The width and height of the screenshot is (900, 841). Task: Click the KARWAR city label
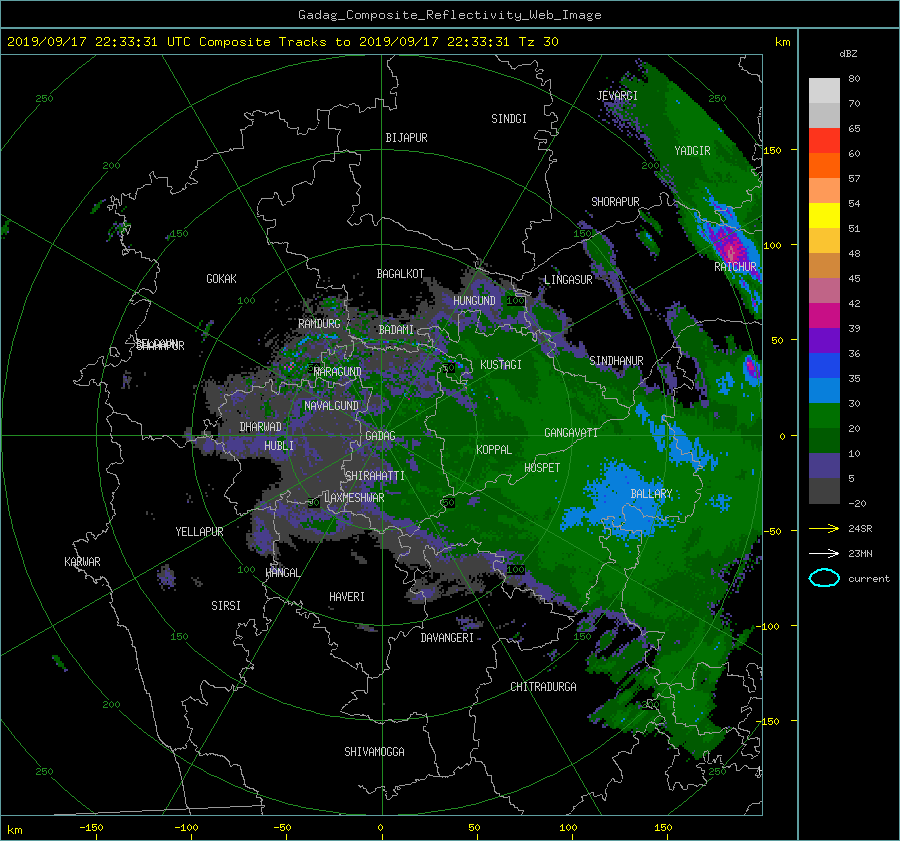(82, 562)
